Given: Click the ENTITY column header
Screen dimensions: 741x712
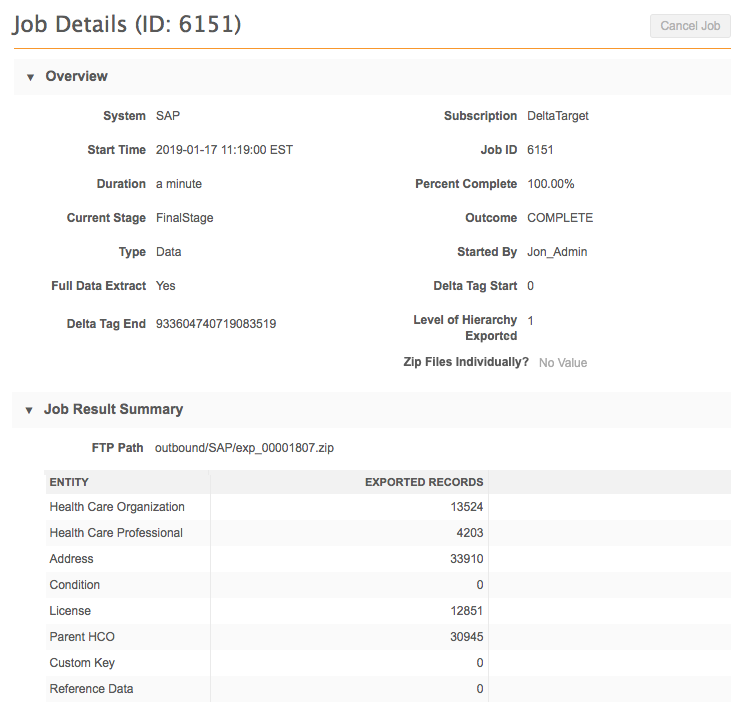Looking at the screenshot, I should [69, 482].
